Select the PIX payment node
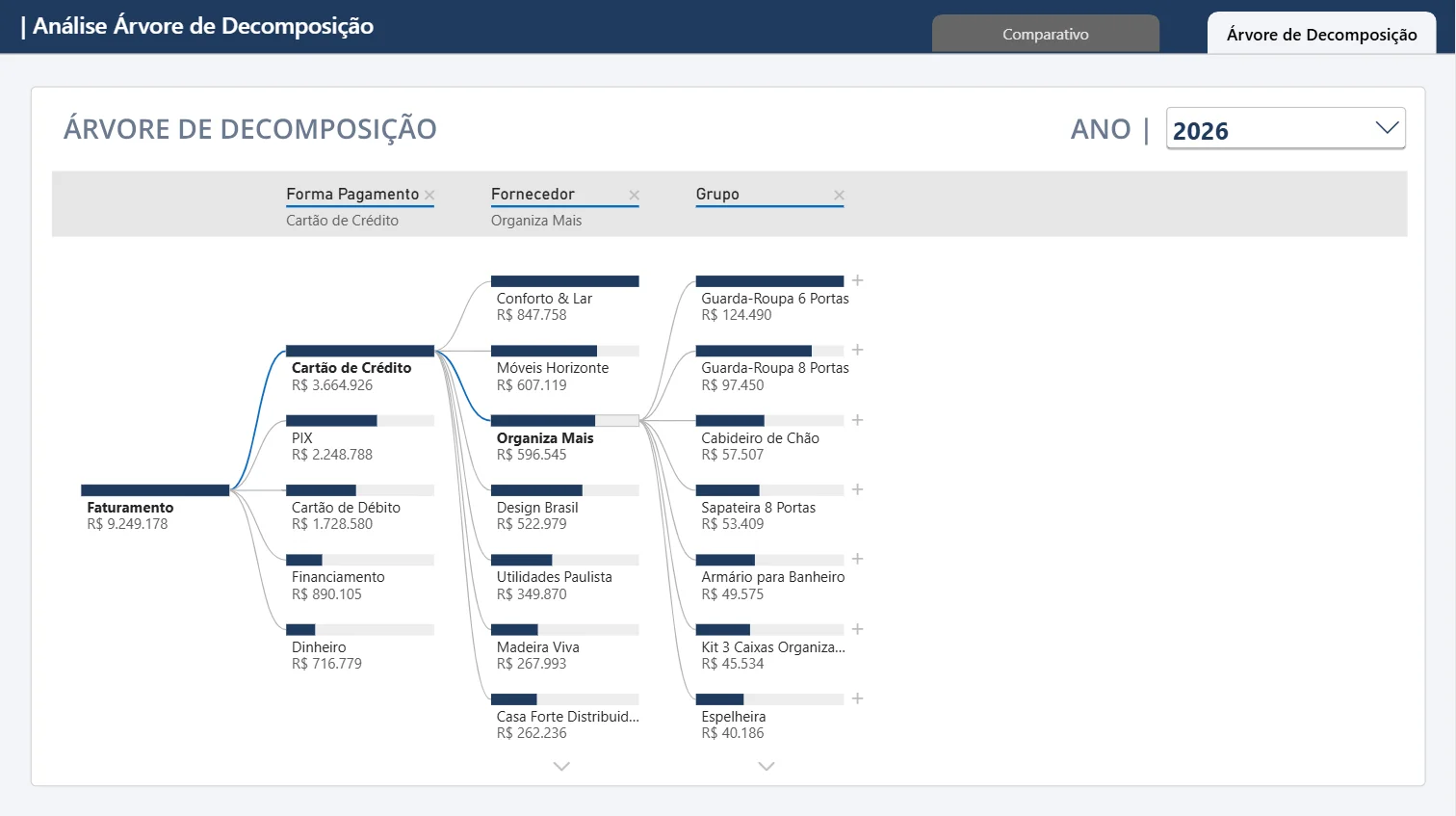 pyautogui.click(x=360, y=438)
